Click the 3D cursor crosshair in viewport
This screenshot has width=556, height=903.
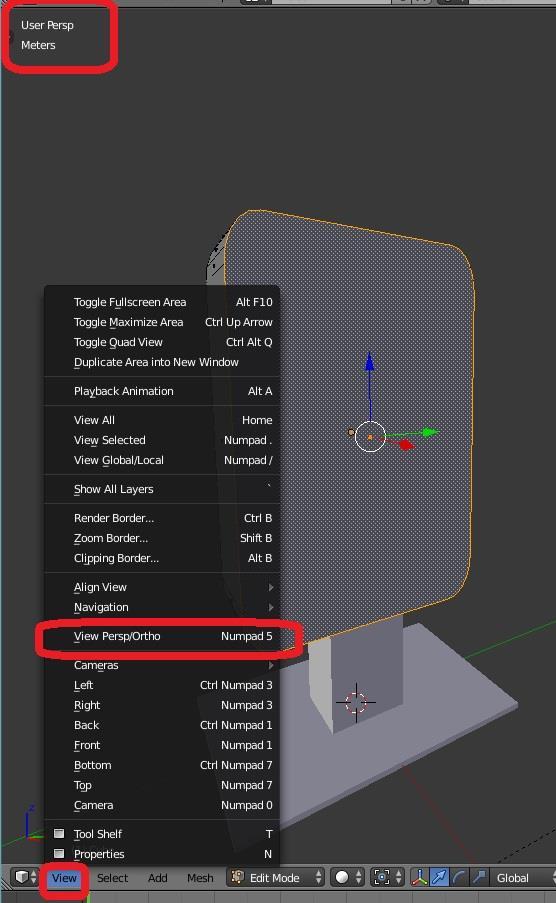(x=356, y=702)
